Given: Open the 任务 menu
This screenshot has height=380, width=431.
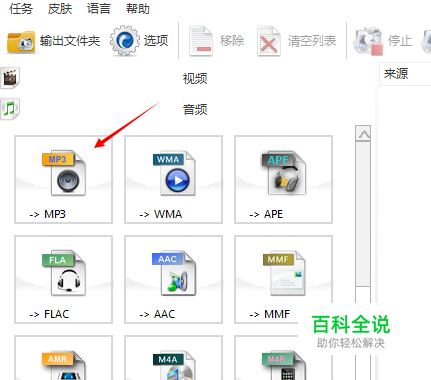Looking at the screenshot, I should tap(21, 9).
